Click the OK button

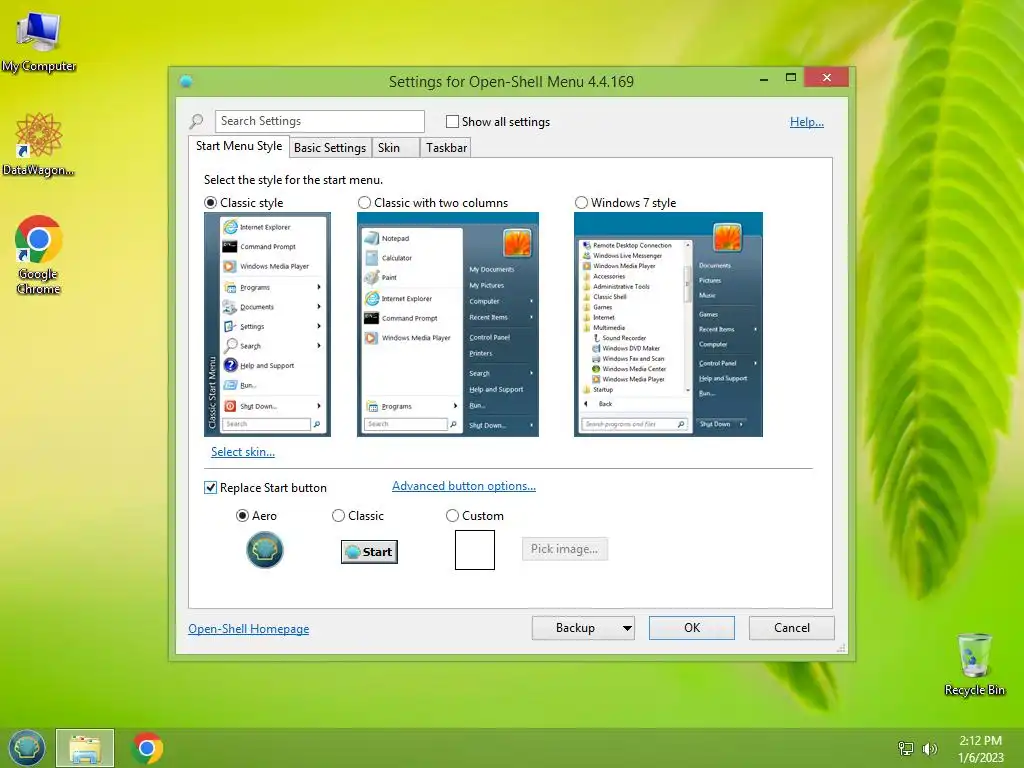click(692, 628)
